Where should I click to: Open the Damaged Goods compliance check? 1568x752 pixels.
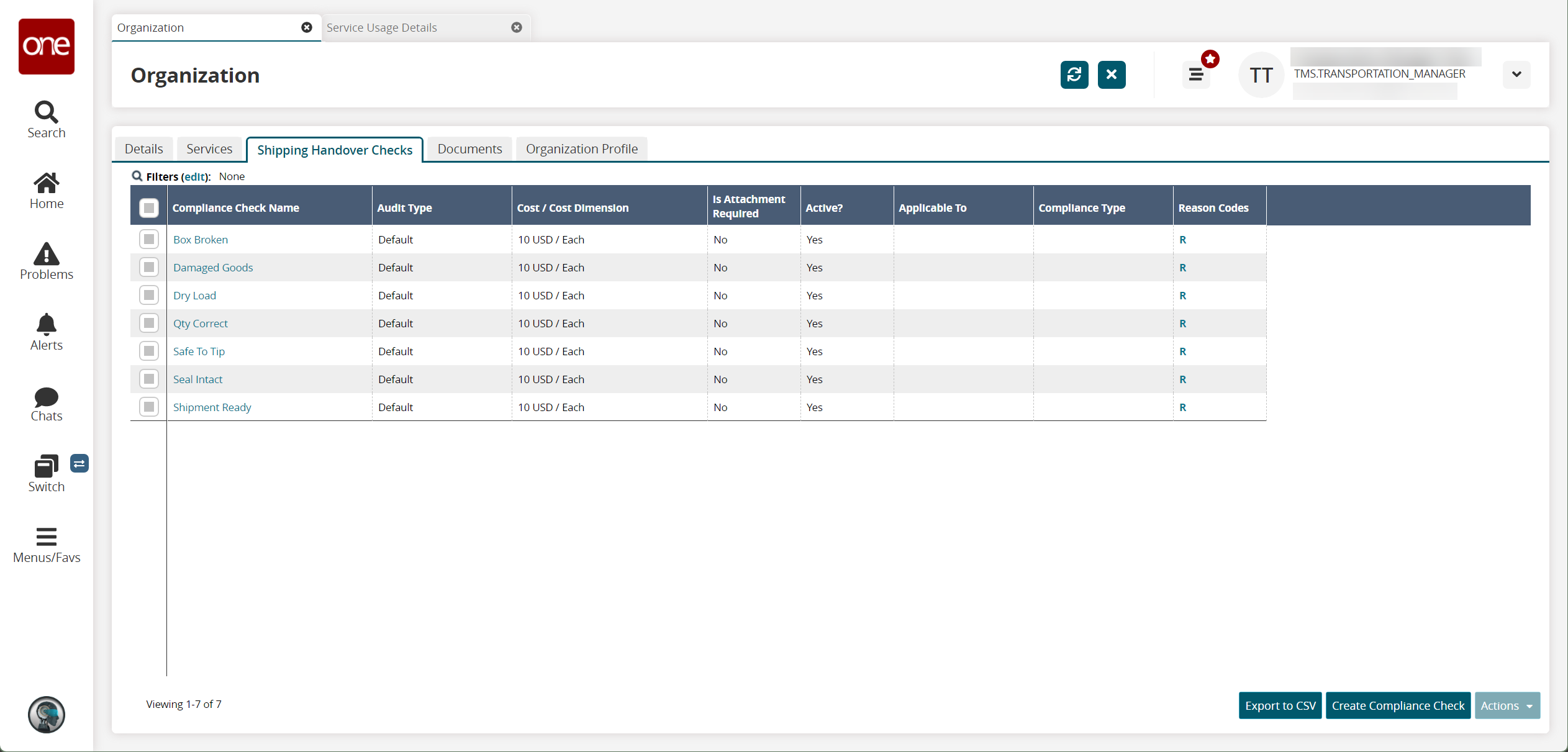[x=213, y=268]
